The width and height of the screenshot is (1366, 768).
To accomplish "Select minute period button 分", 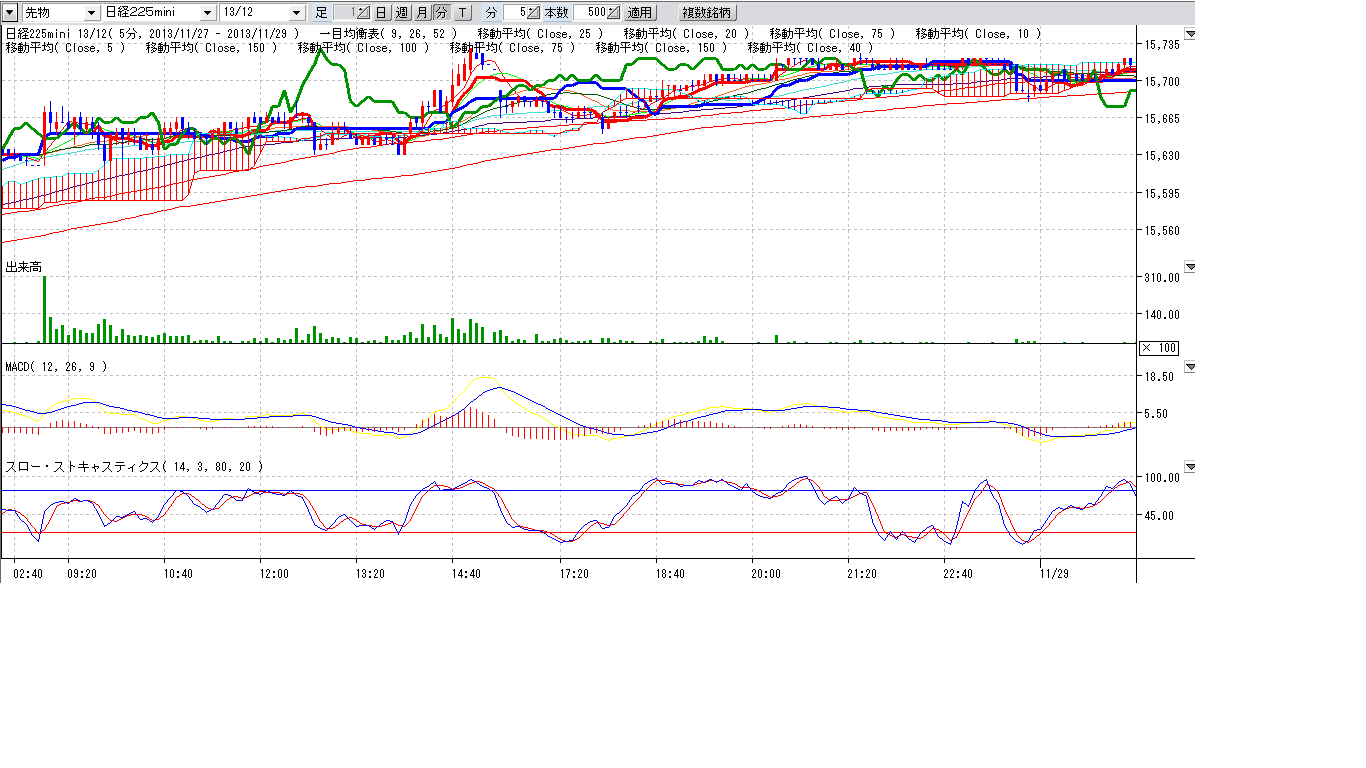I will [x=441, y=13].
